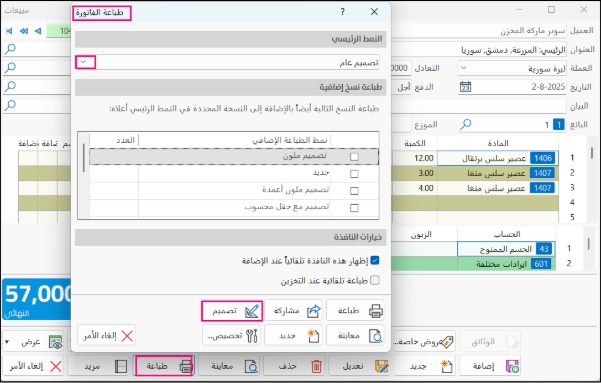Check the تصميم ملون print style
The width and height of the screenshot is (601, 383).
coord(354,156)
